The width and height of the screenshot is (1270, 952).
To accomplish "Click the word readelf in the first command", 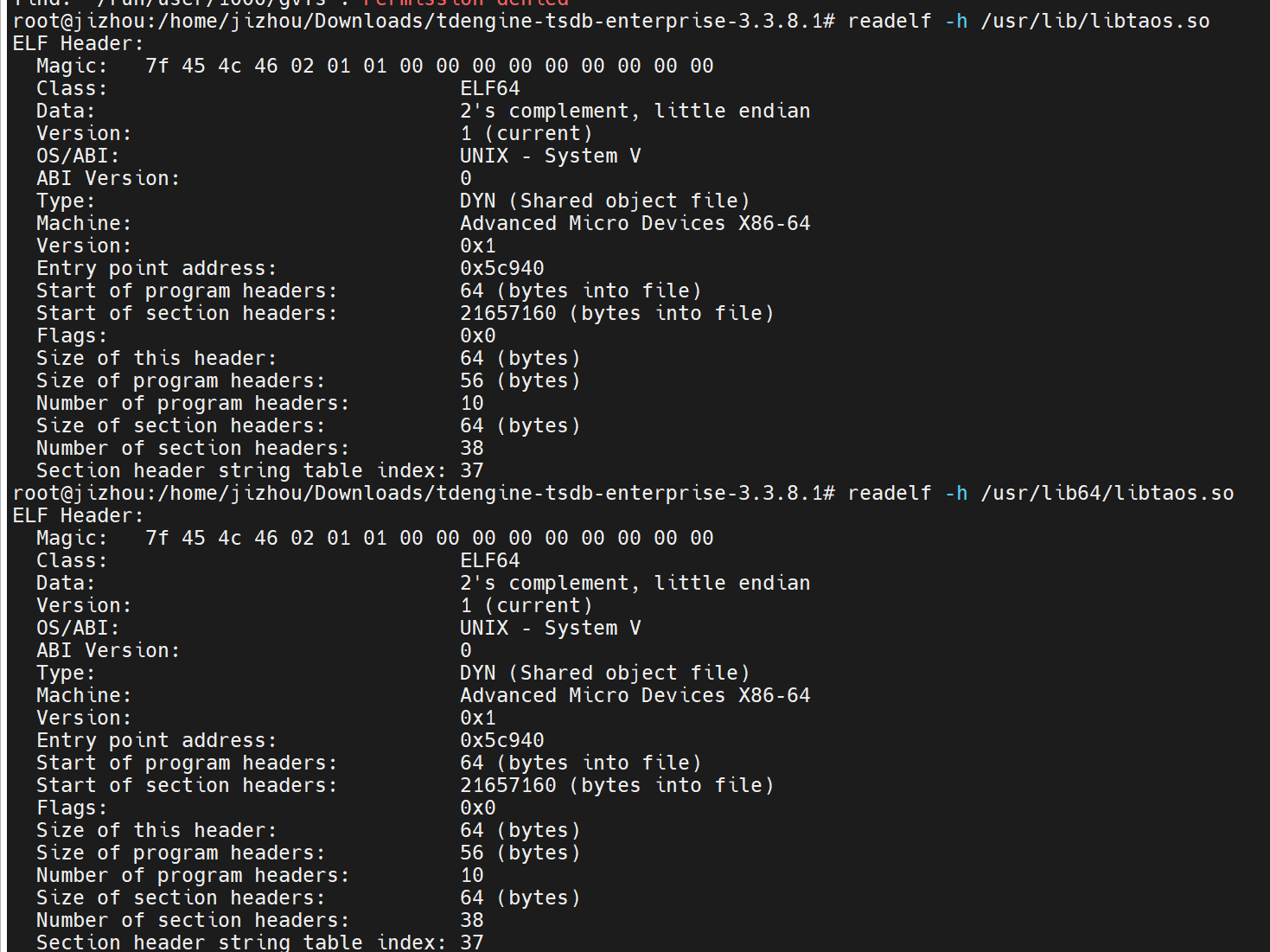I will (x=890, y=21).
